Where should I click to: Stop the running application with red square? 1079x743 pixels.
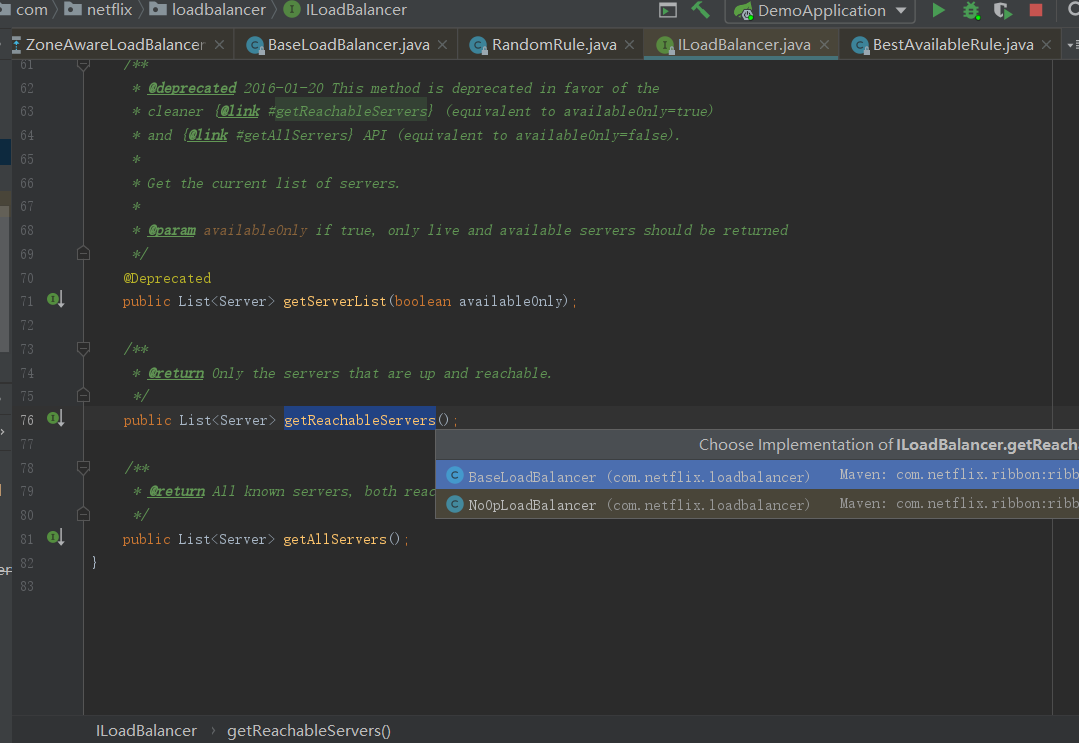(x=1036, y=10)
